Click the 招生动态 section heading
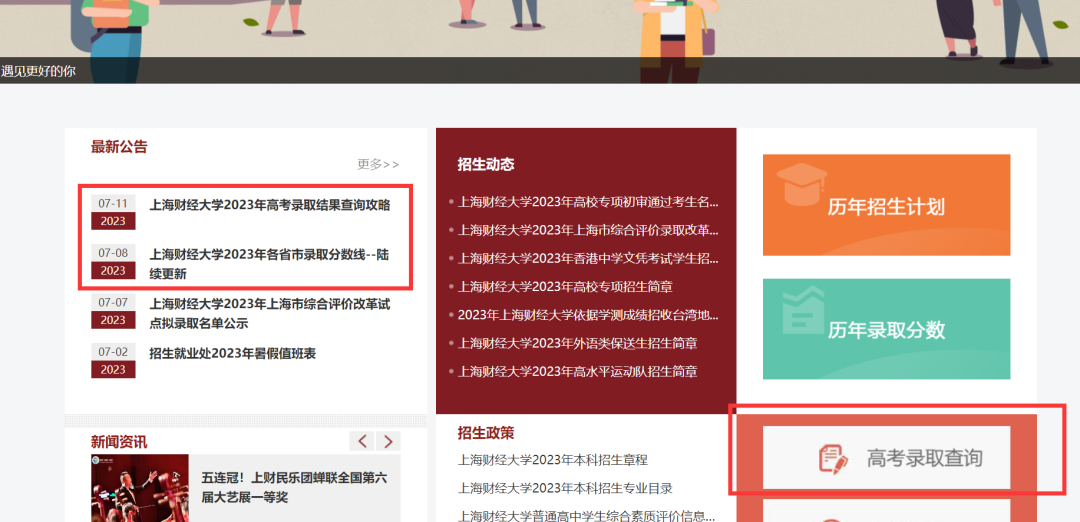 point(486,164)
